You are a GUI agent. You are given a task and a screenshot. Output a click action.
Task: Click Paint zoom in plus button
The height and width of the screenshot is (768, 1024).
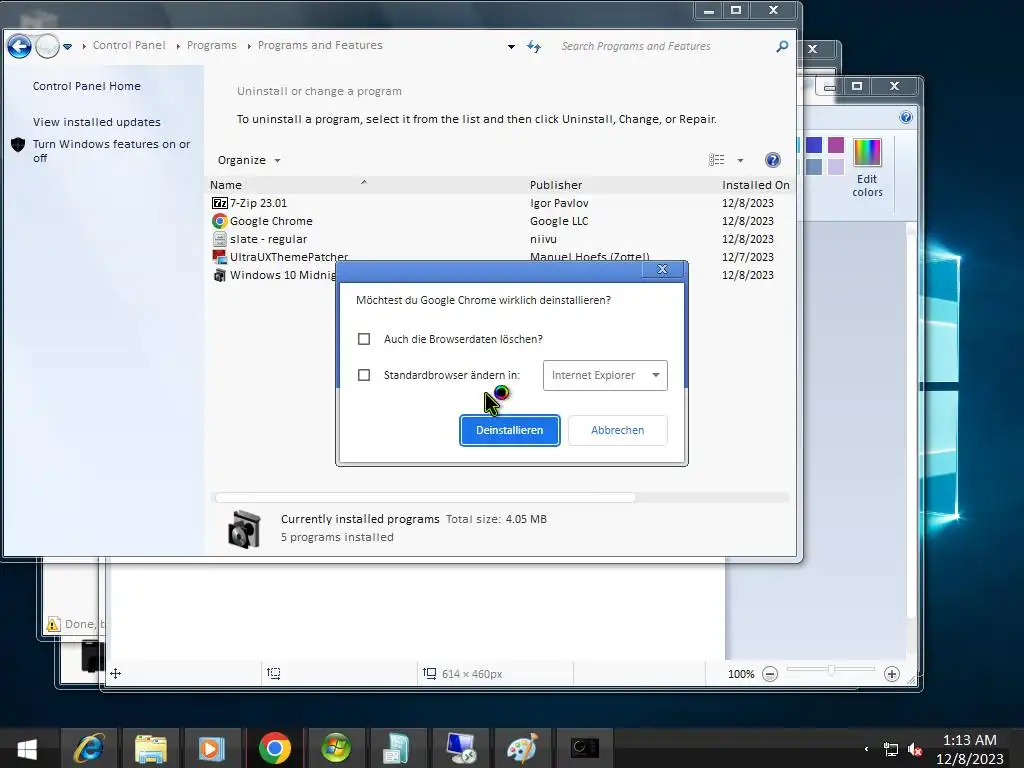point(891,674)
